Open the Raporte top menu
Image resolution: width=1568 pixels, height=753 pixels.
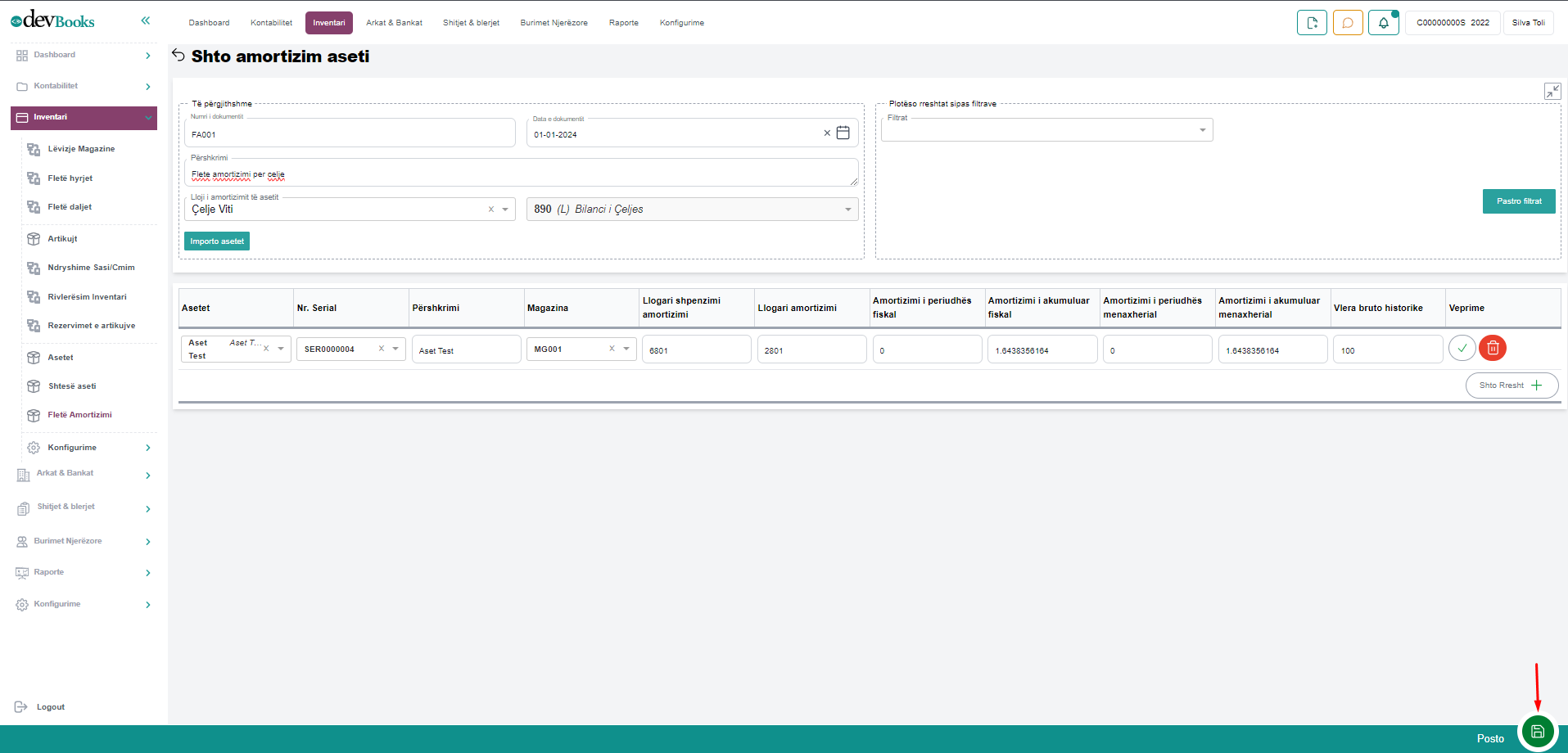coord(623,23)
